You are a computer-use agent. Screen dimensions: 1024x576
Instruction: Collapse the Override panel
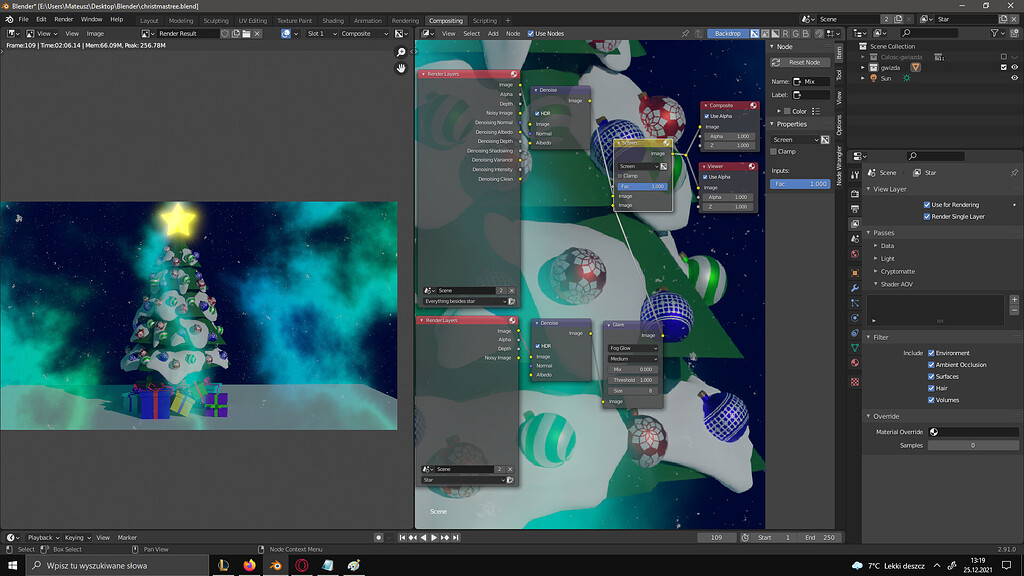pyautogui.click(x=869, y=416)
